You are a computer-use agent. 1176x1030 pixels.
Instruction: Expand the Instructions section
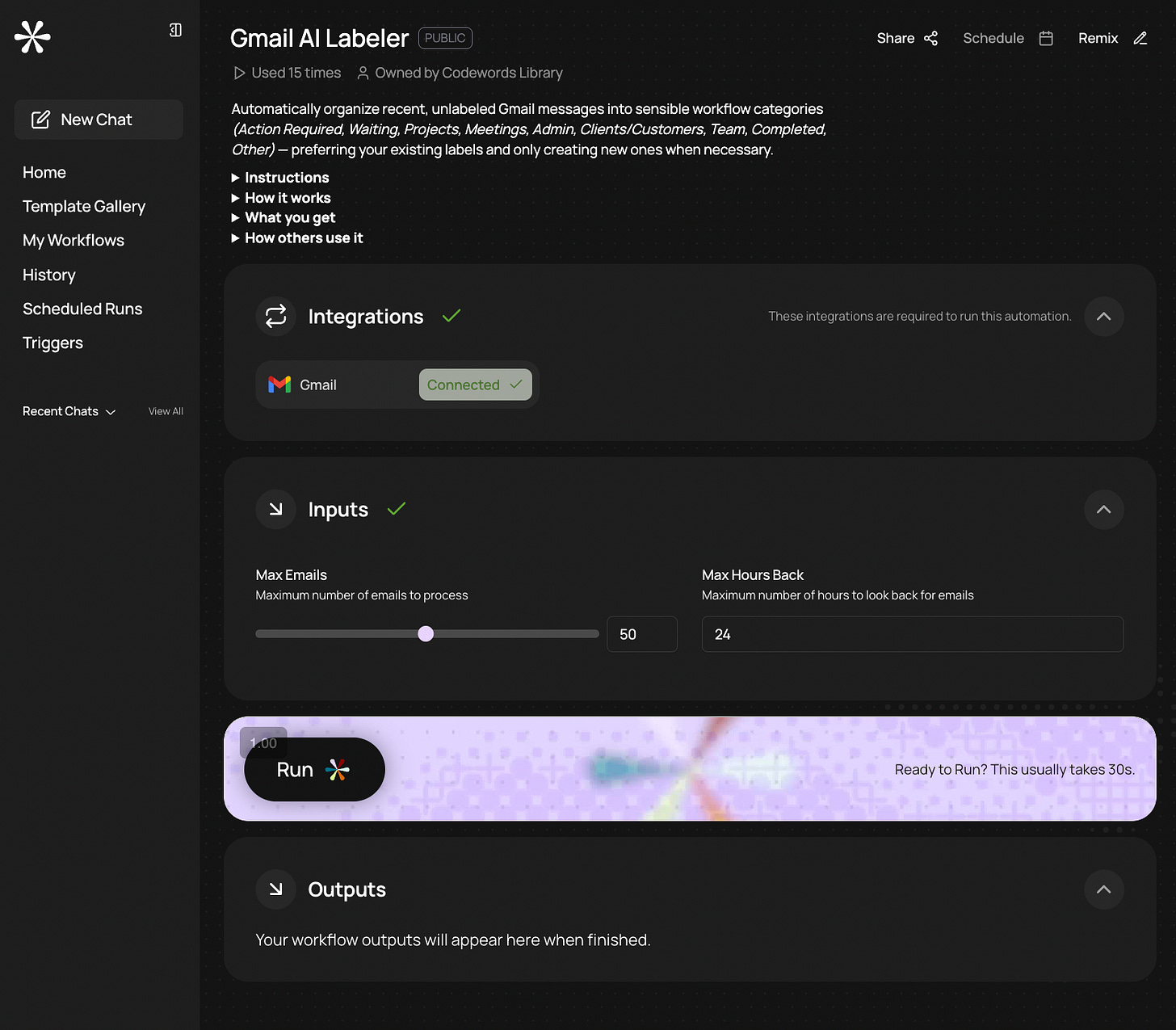point(279,177)
